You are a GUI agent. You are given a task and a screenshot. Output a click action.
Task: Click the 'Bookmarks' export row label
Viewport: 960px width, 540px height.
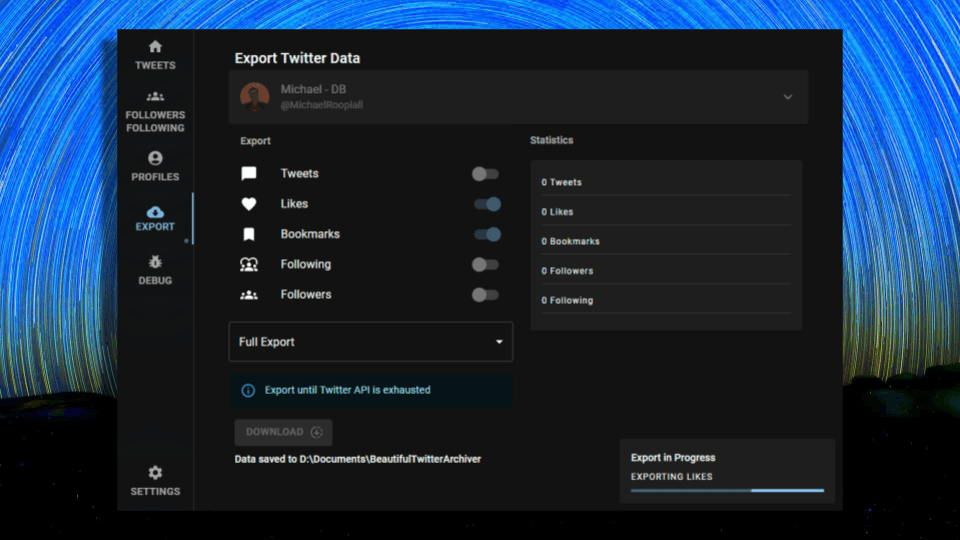(310, 234)
